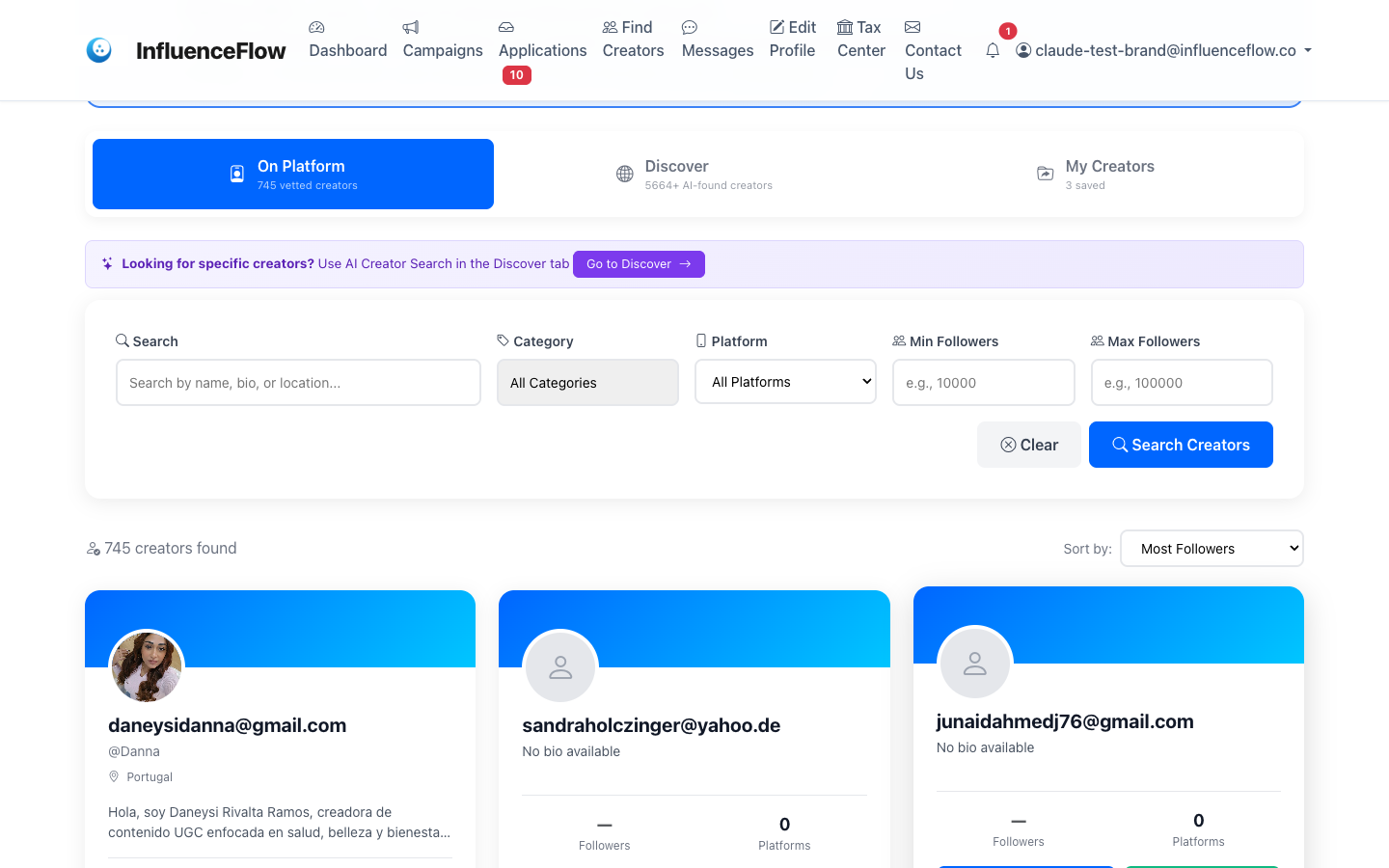1389x868 pixels.
Task: Open the Tax Center page
Action: (x=860, y=40)
